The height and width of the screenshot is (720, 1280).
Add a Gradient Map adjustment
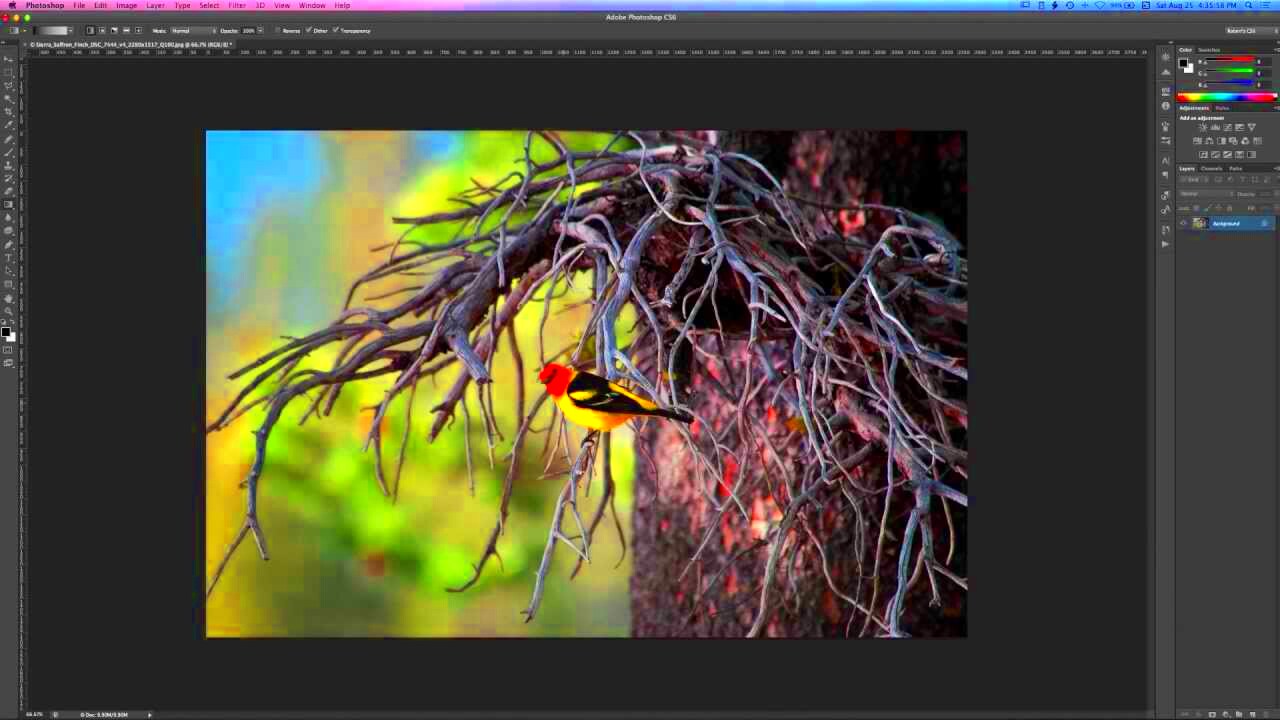1252,155
